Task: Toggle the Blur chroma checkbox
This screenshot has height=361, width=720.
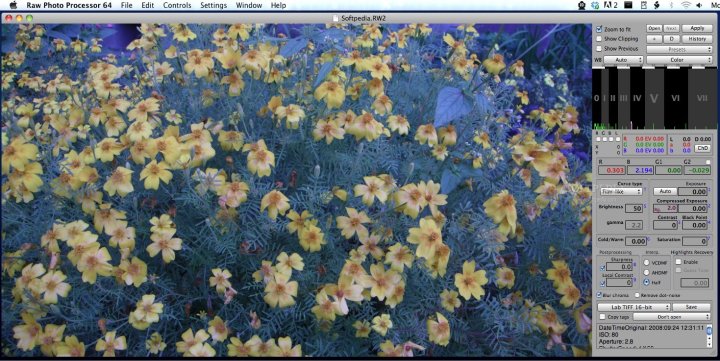Action: (x=599, y=295)
